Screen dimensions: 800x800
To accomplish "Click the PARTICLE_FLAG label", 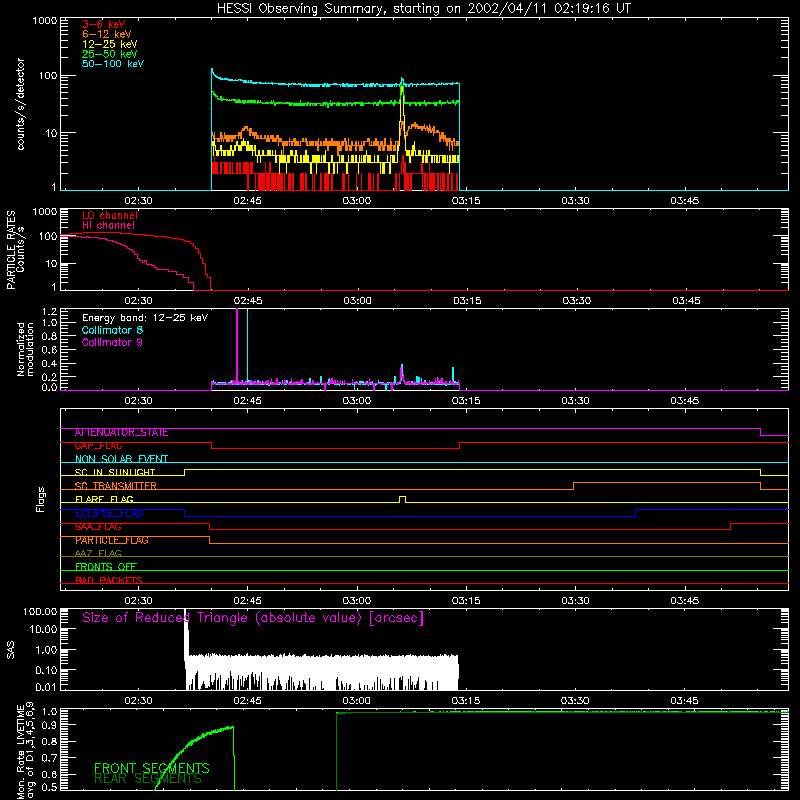I will (112, 540).
